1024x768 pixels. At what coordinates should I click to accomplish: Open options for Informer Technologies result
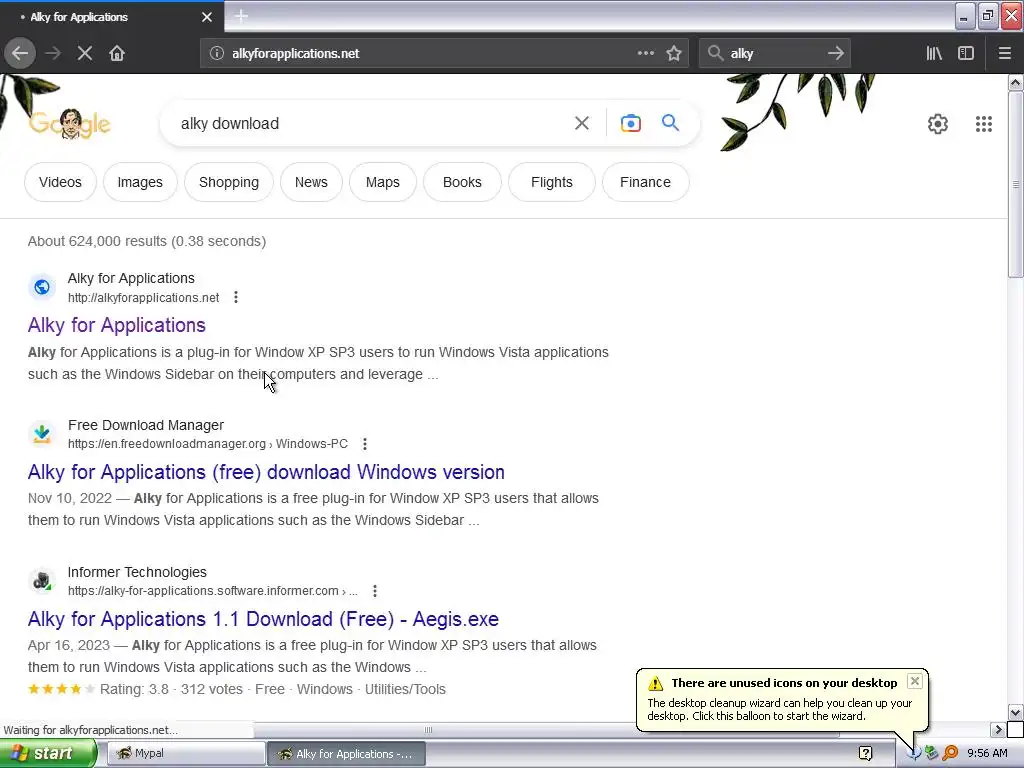(x=374, y=591)
